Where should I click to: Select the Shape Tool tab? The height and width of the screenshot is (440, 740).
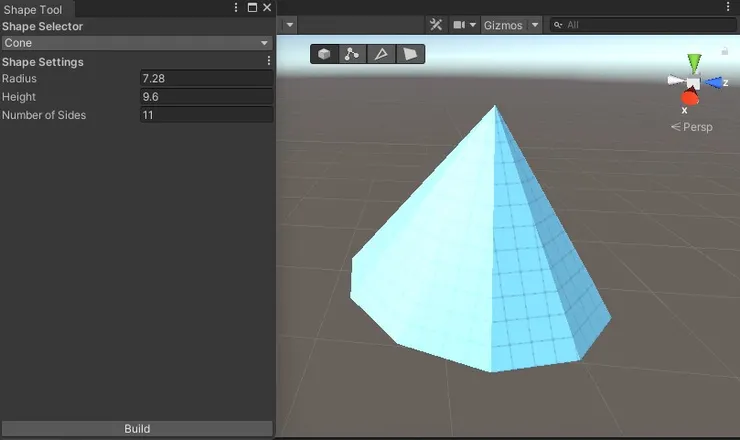(33, 9)
